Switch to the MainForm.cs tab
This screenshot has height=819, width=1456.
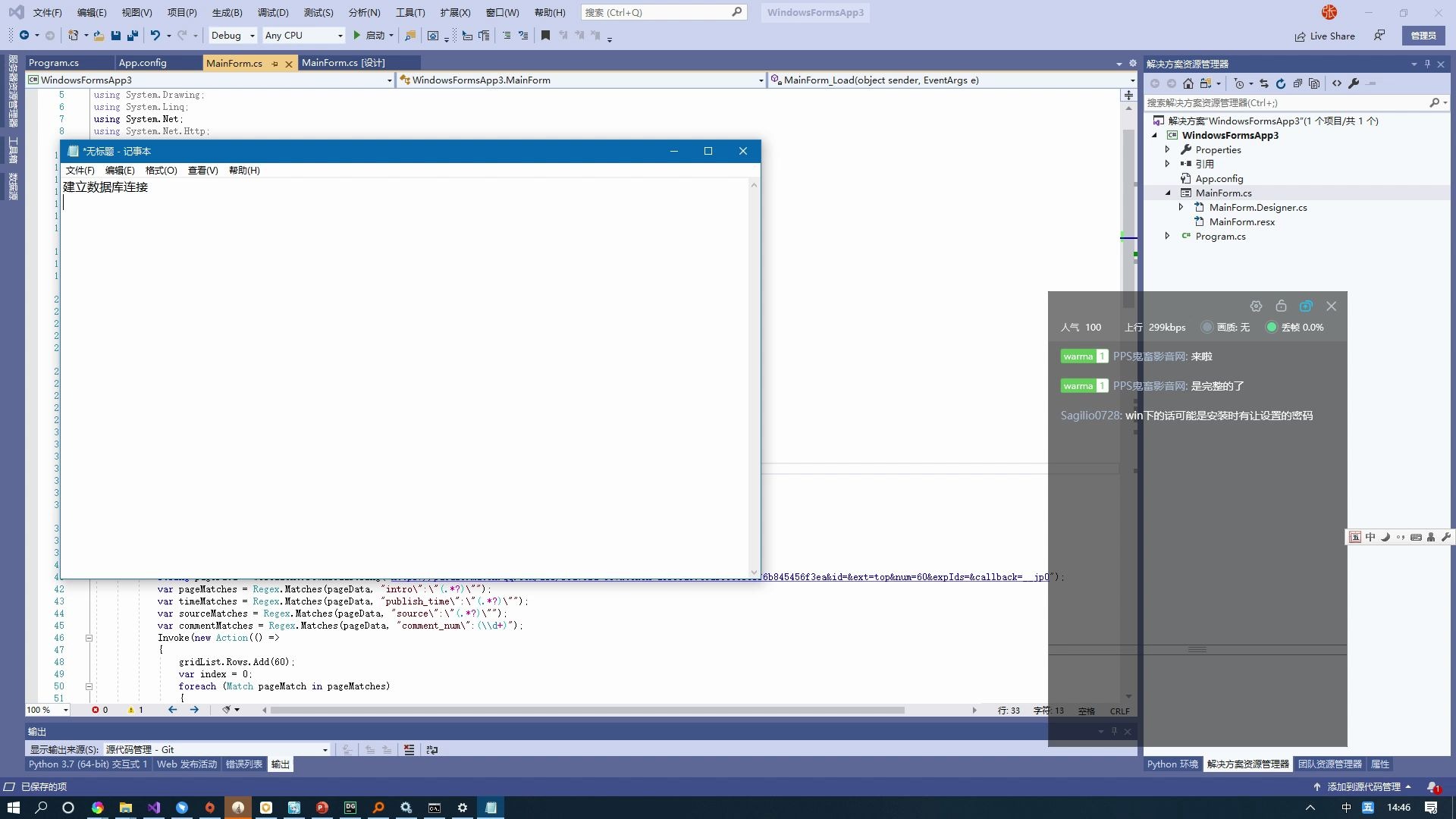tap(234, 62)
